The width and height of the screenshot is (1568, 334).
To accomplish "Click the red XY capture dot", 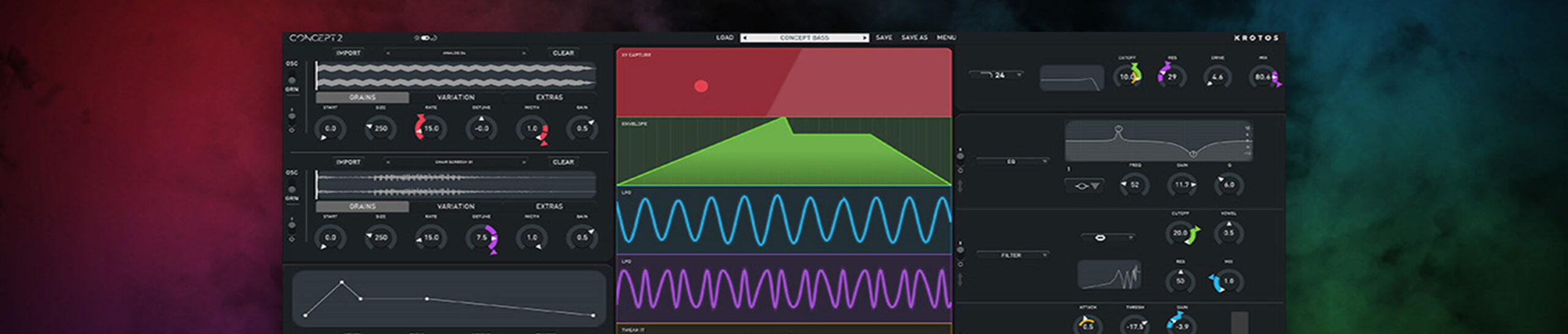I will pyautogui.click(x=701, y=86).
